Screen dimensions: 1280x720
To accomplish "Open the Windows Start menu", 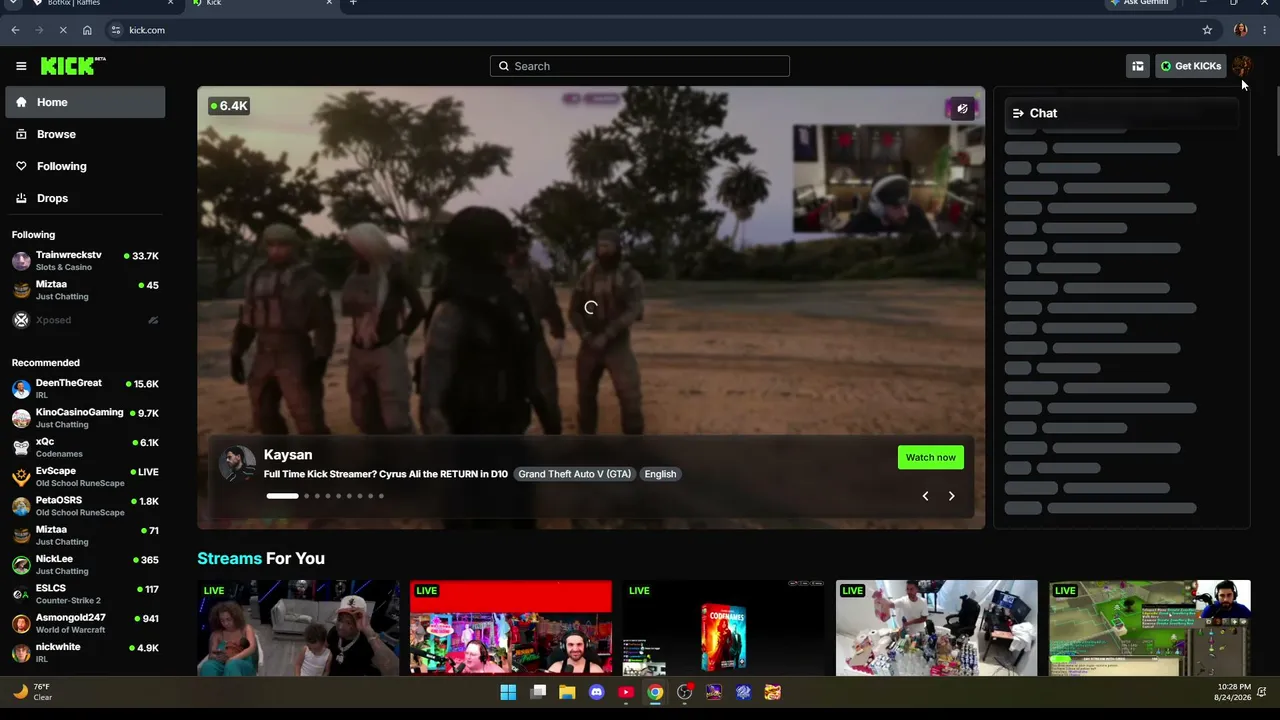I will pyautogui.click(x=508, y=692).
